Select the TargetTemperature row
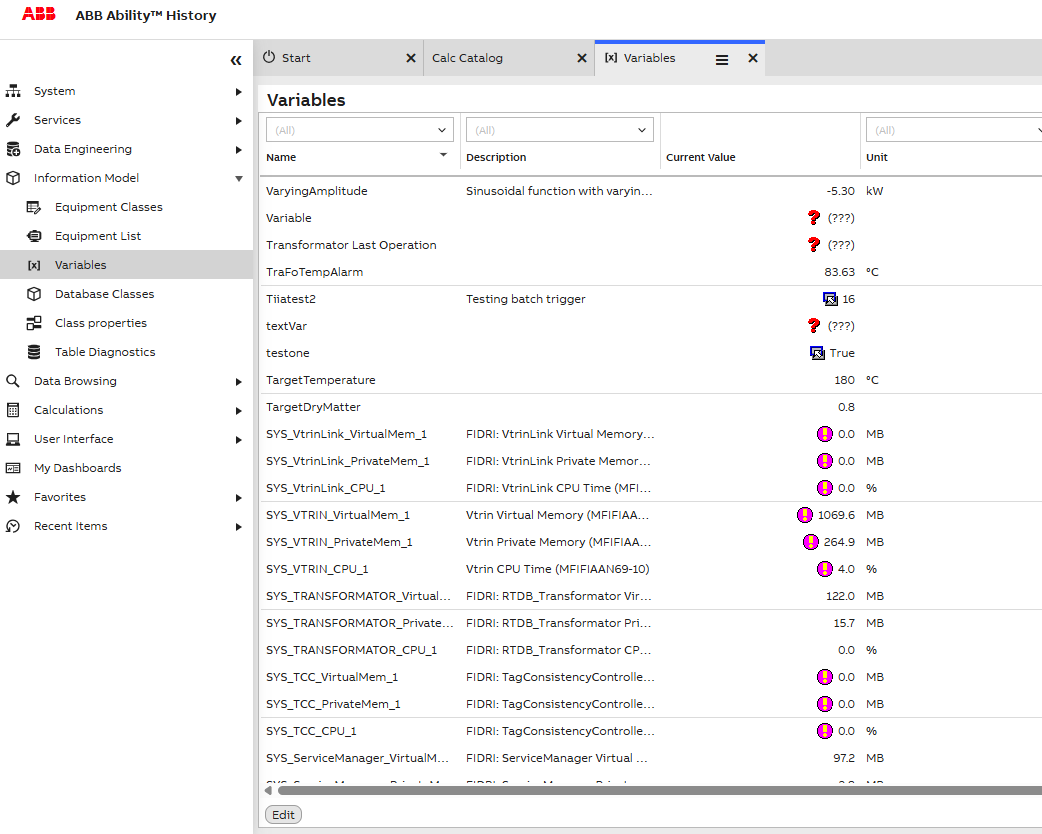The height and width of the screenshot is (834, 1042). (x=651, y=380)
